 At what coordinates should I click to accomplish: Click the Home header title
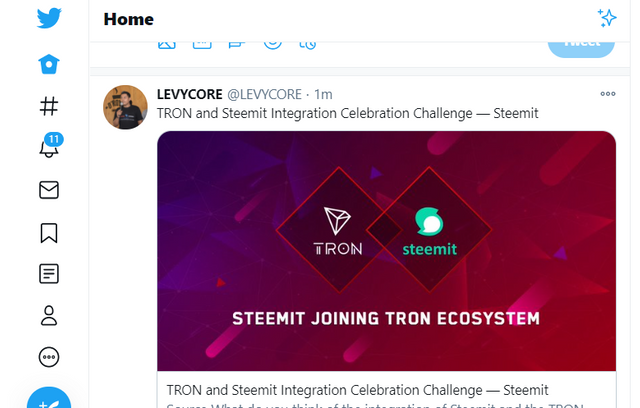tap(129, 19)
